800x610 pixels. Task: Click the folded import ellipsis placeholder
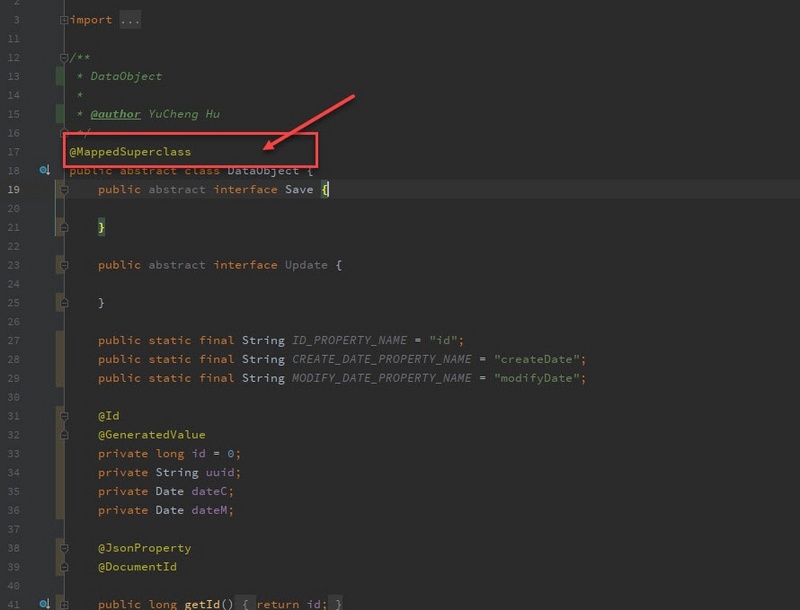click(x=130, y=20)
